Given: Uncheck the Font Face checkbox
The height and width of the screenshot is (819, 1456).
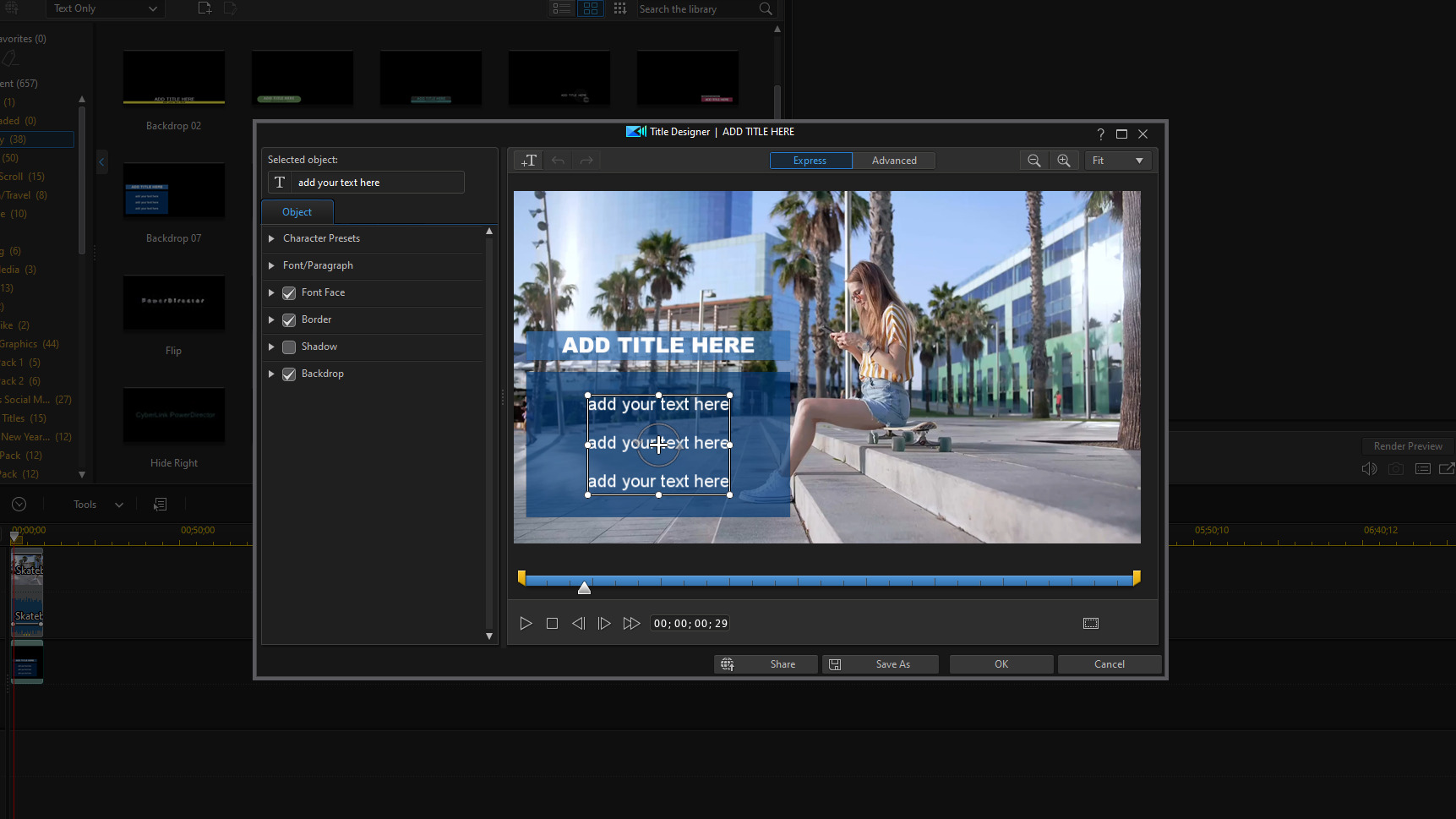Looking at the screenshot, I should (x=289, y=293).
